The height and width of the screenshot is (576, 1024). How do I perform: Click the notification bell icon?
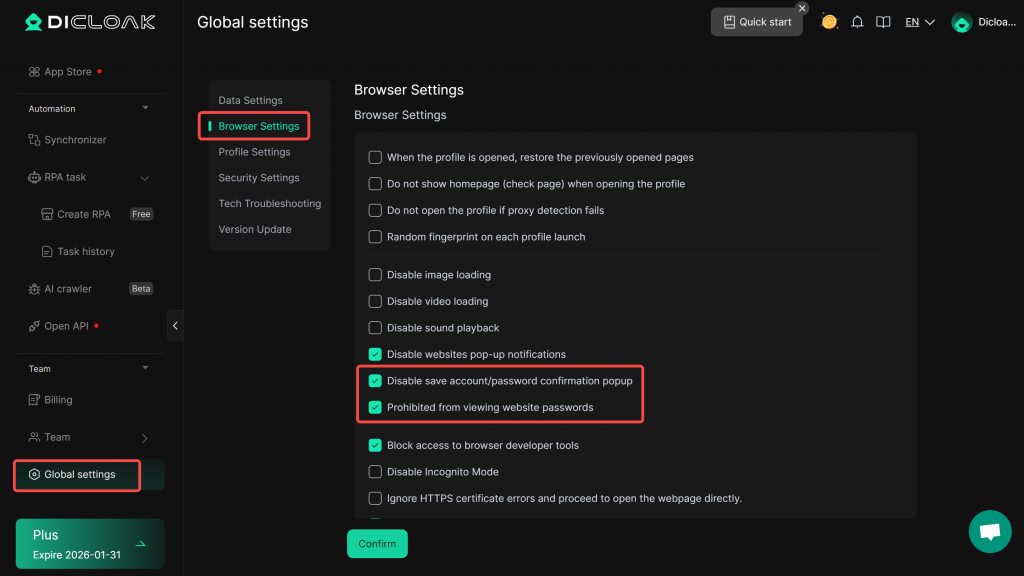tap(857, 22)
